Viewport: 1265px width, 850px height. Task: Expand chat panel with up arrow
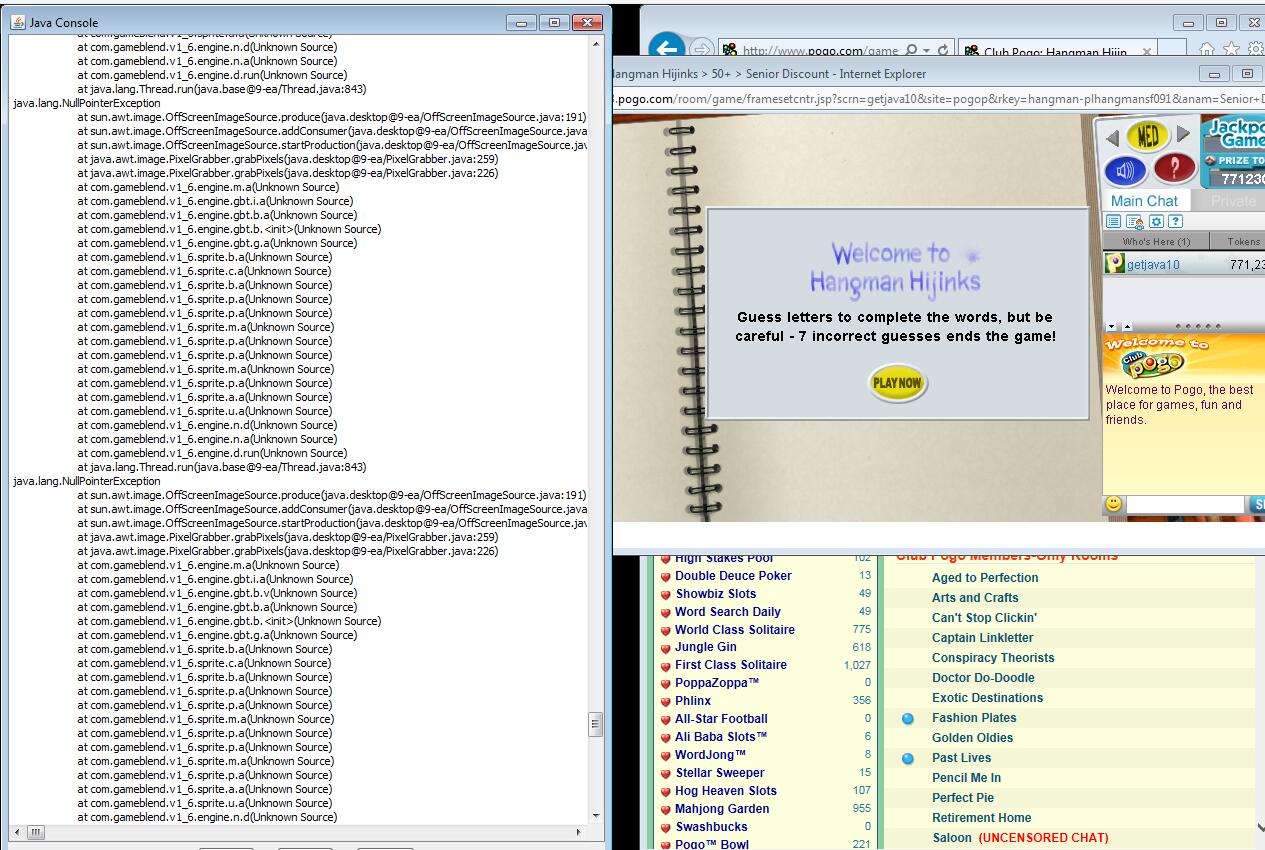click(1127, 327)
